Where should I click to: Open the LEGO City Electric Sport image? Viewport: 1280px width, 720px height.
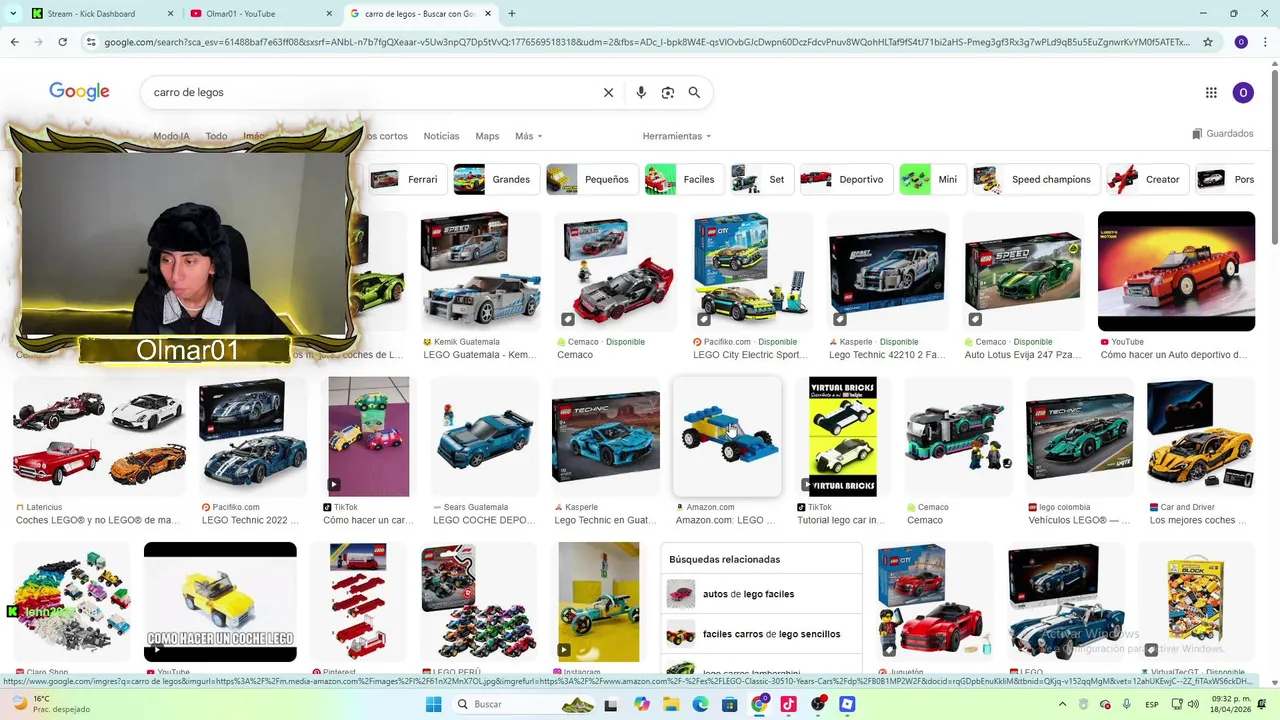click(751, 271)
